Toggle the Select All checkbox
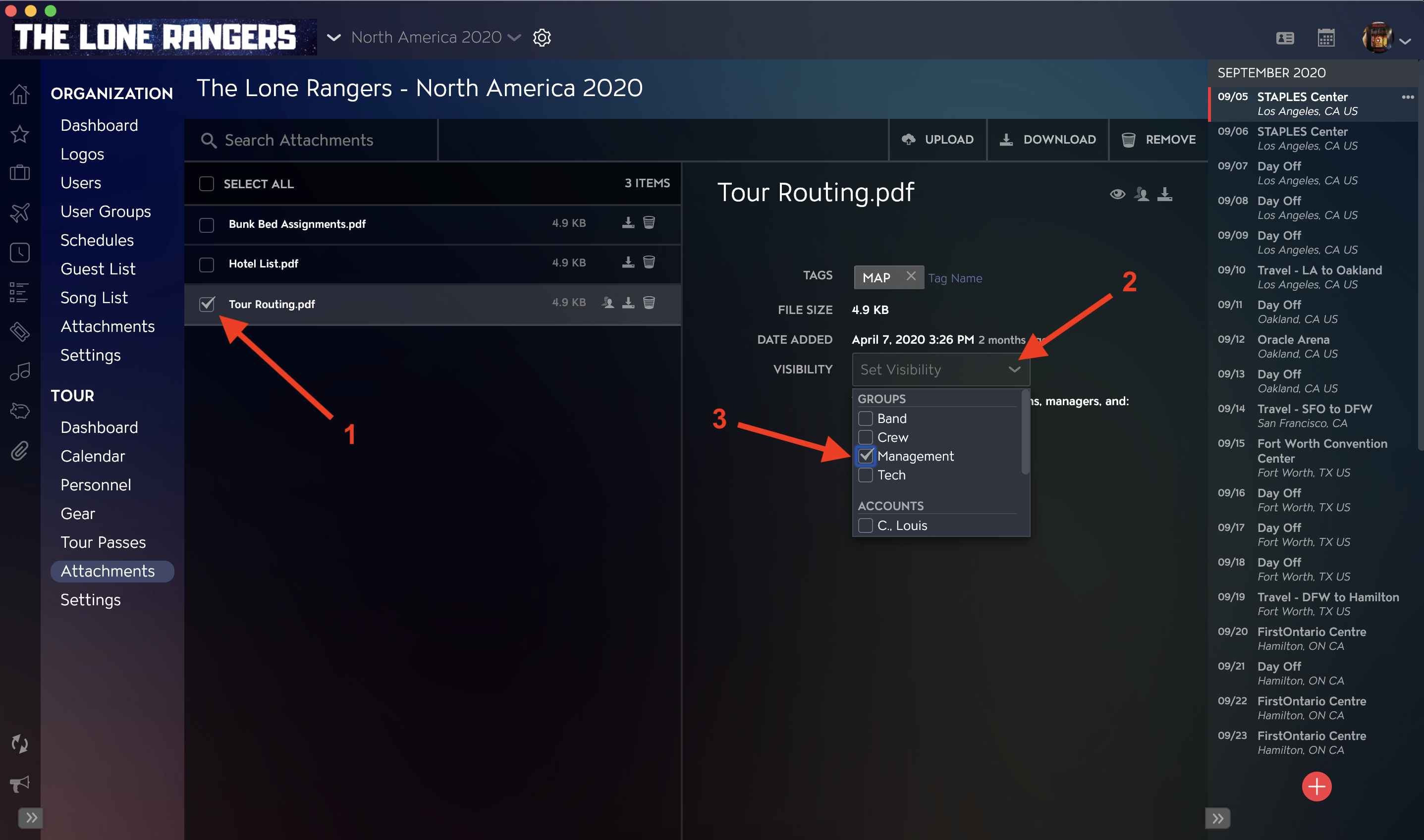1424x840 pixels. (x=207, y=184)
